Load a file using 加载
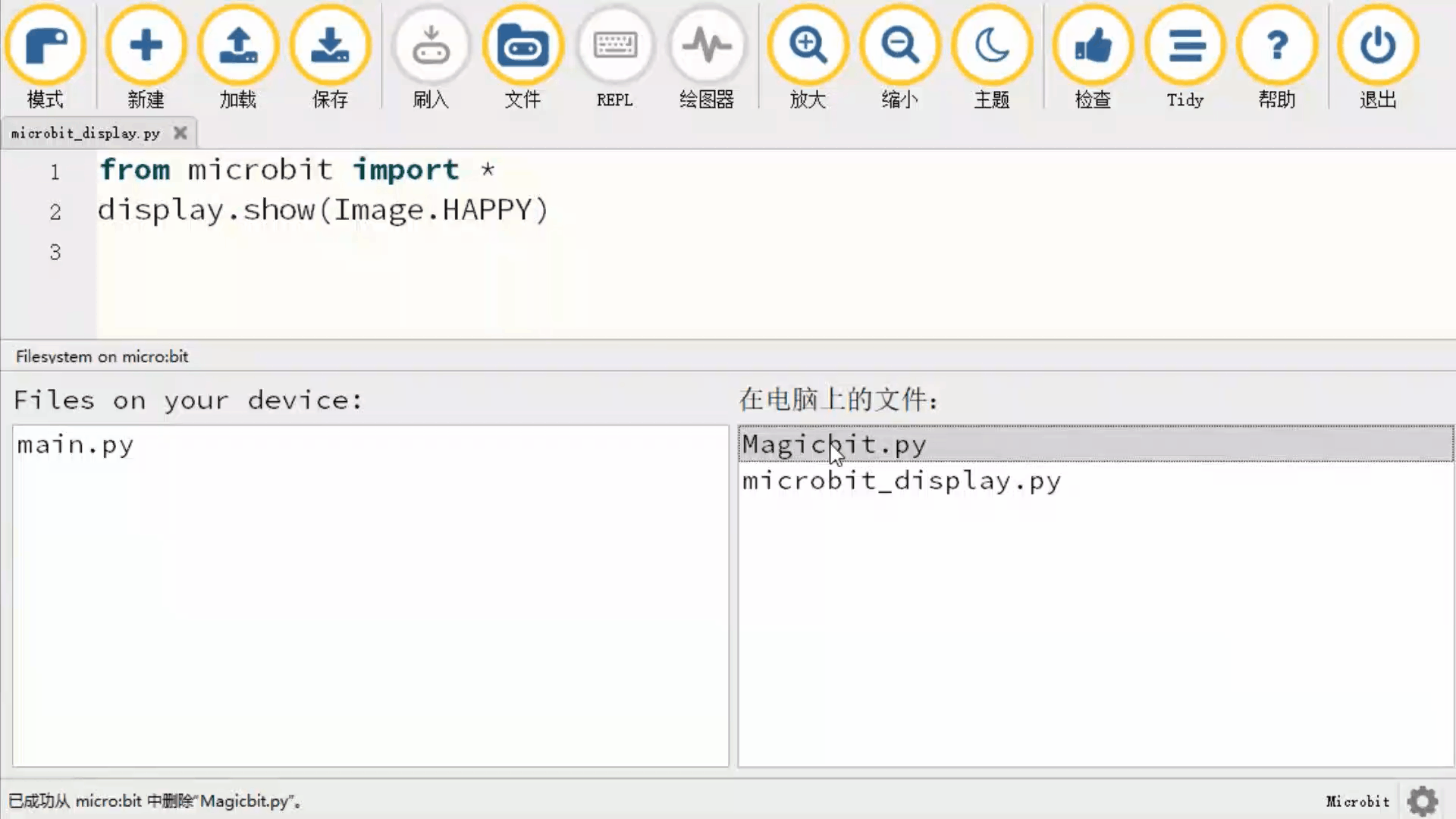The height and width of the screenshot is (819, 1456). (x=238, y=57)
